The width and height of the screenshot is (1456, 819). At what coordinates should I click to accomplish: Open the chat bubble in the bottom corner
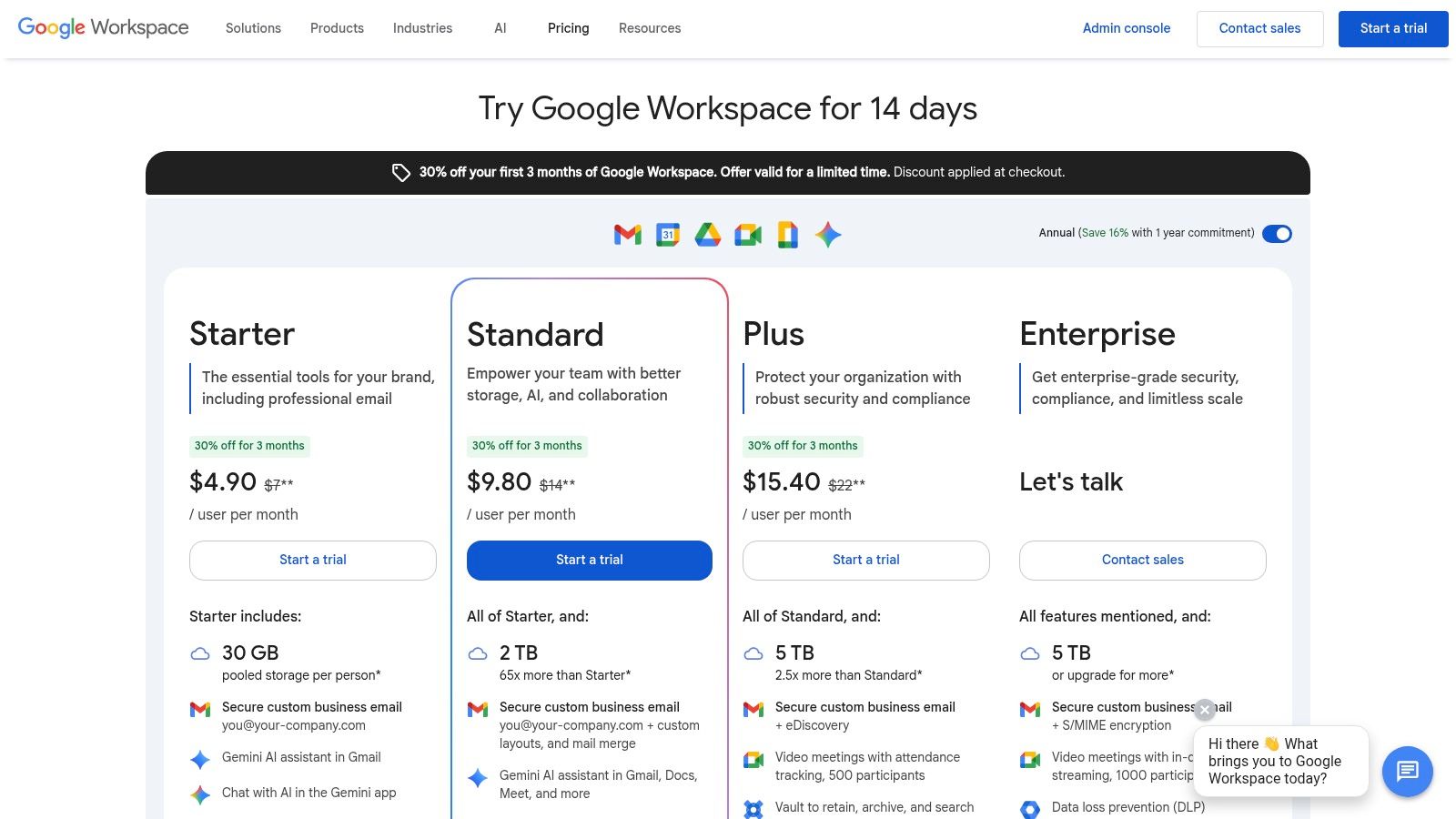(x=1407, y=771)
